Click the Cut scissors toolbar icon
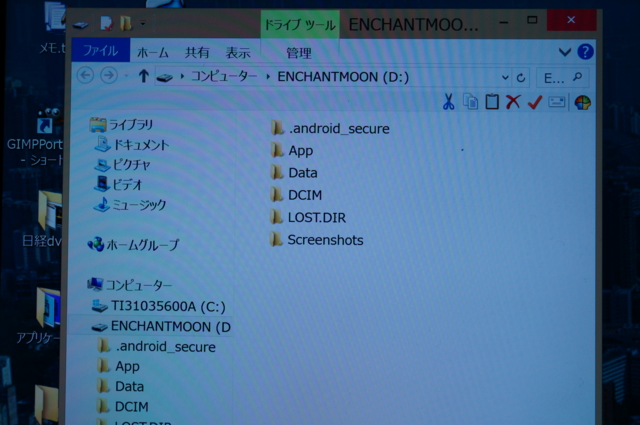The height and width of the screenshot is (425, 640). [448, 102]
